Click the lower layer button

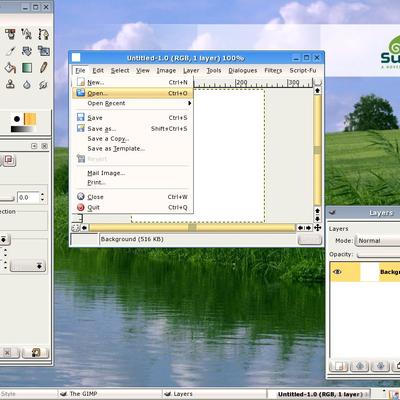381,366
